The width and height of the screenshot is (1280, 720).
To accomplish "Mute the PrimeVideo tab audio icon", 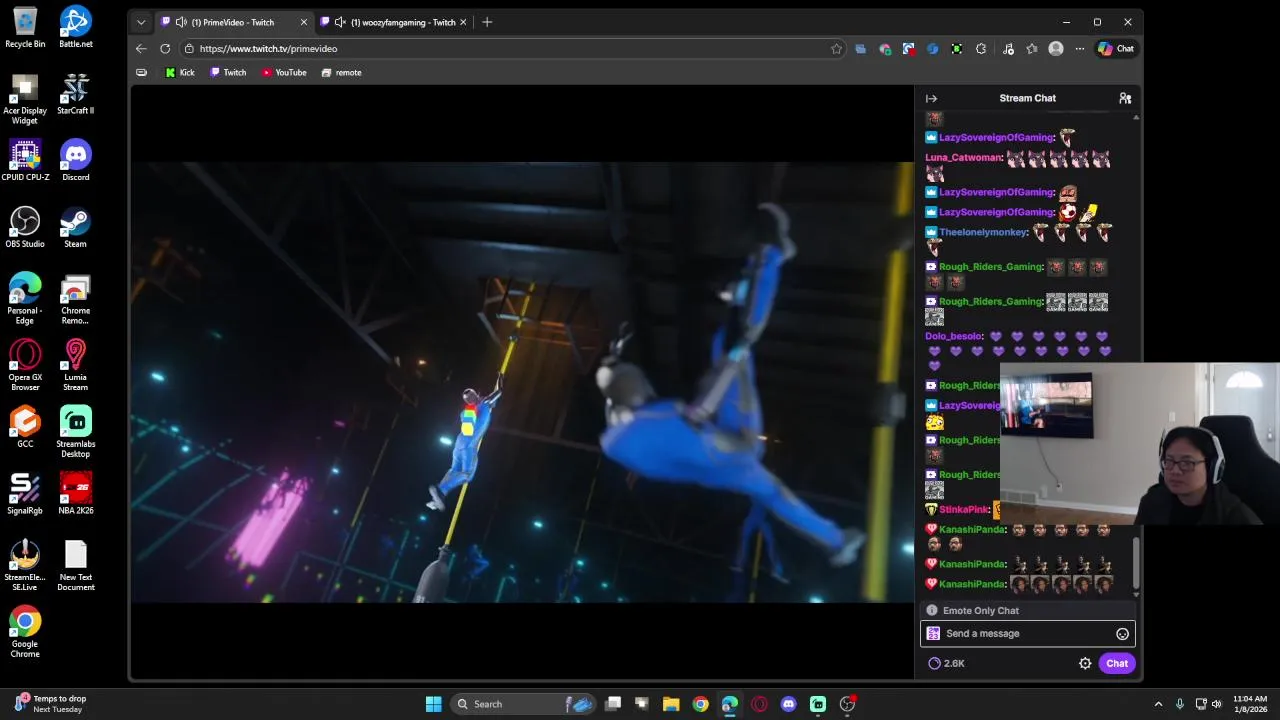I will coord(181,22).
